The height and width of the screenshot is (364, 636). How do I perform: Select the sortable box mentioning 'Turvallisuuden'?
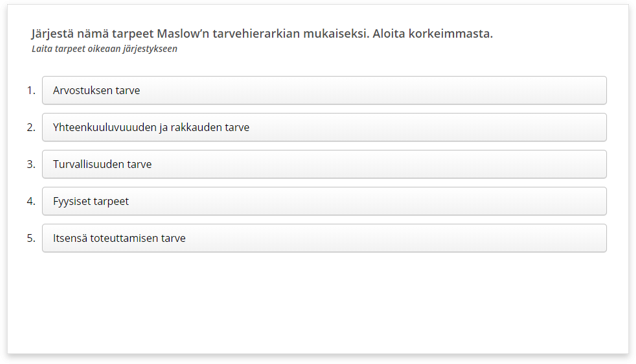(x=324, y=164)
